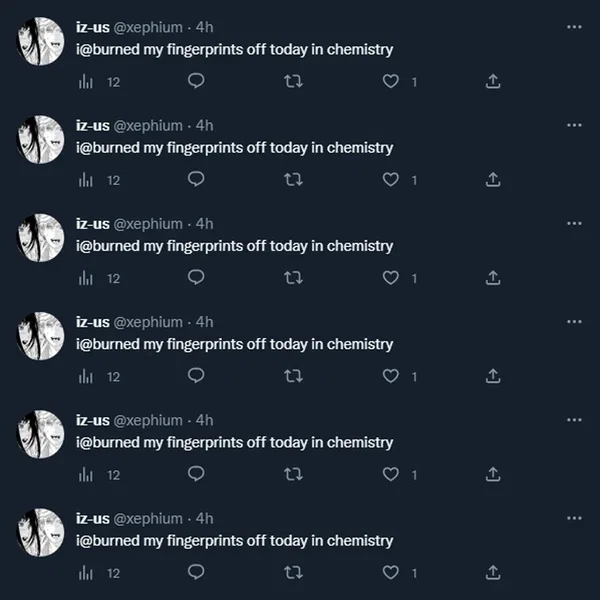Open the last tweet's text body
This screenshot has width=600, height=600.
tap(235, 541)
